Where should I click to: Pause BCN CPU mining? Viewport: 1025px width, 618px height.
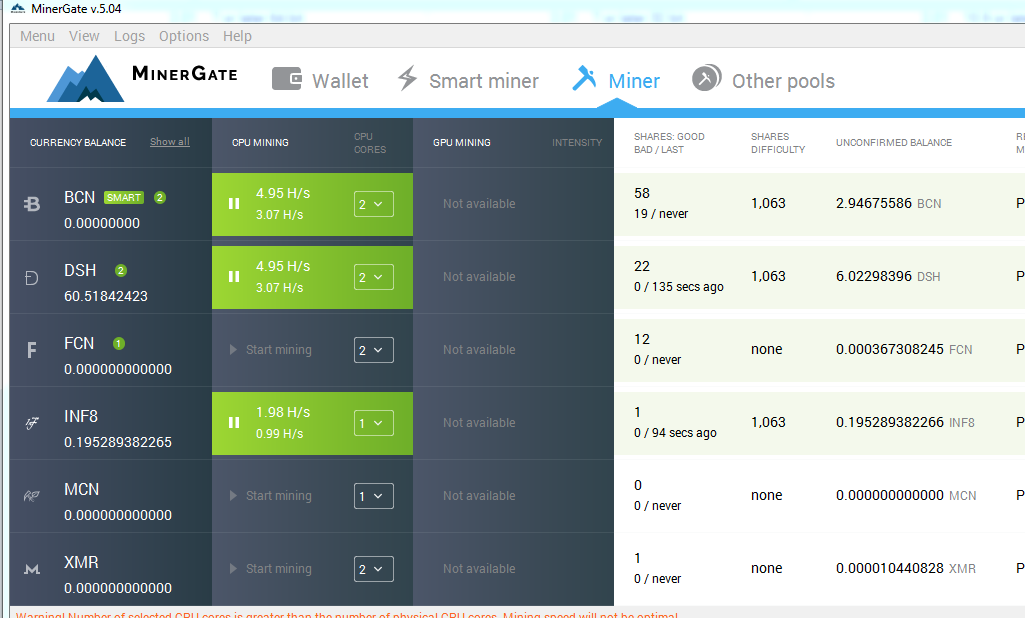(234, 204)
